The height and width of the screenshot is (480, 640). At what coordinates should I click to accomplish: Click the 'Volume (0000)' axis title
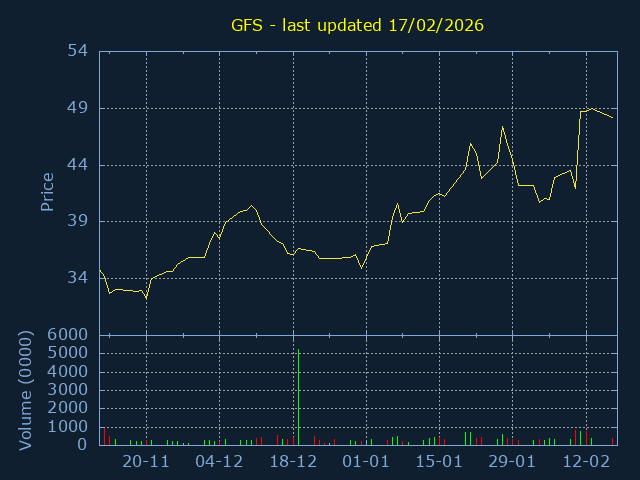pos(25,391)
